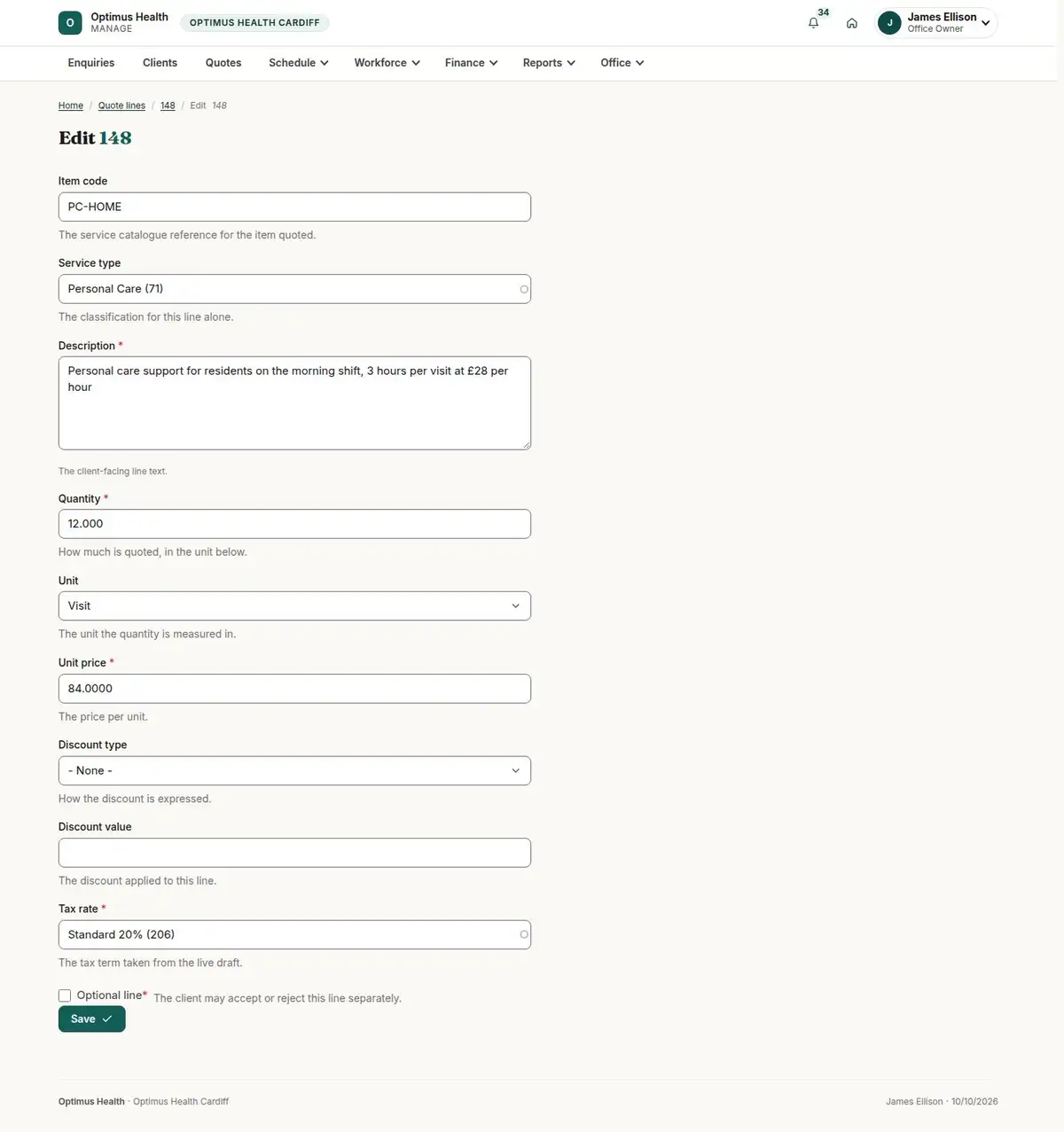Click the home icon in header
The image size is (1064, 1132).
(x=851, y=23)
